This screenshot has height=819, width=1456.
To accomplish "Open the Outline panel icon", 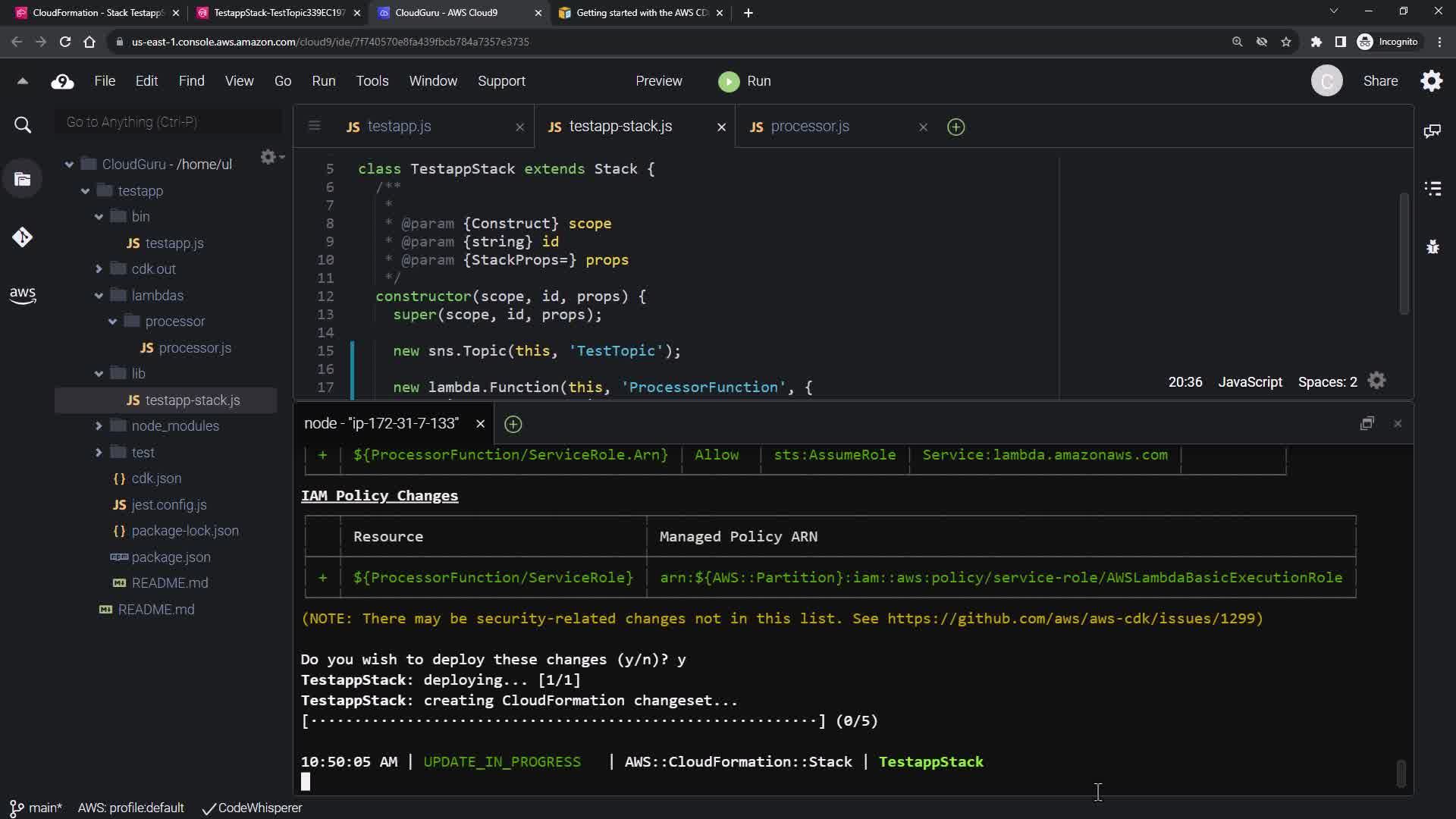I will 1432,189.
